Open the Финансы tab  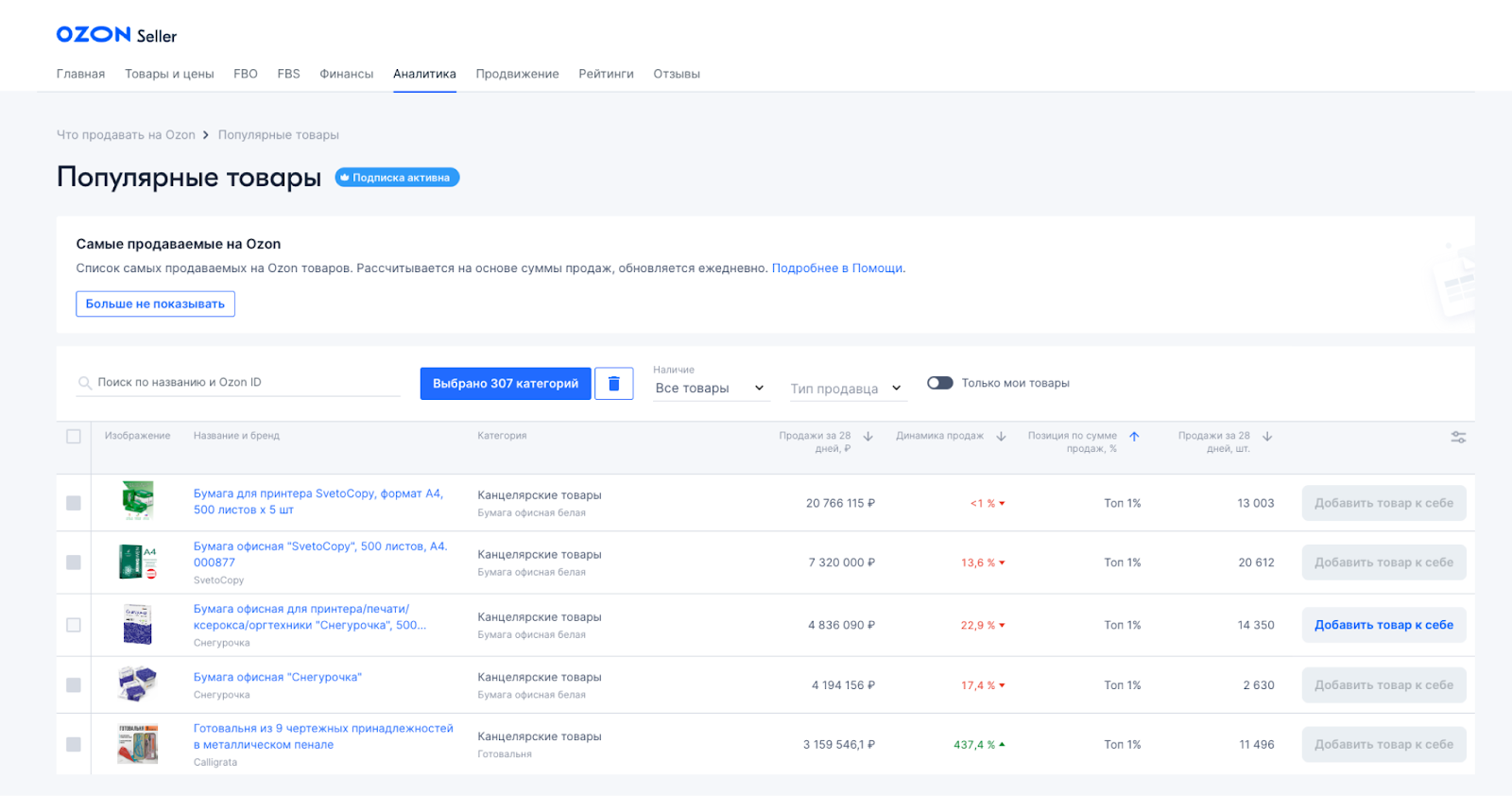[347, 74]
